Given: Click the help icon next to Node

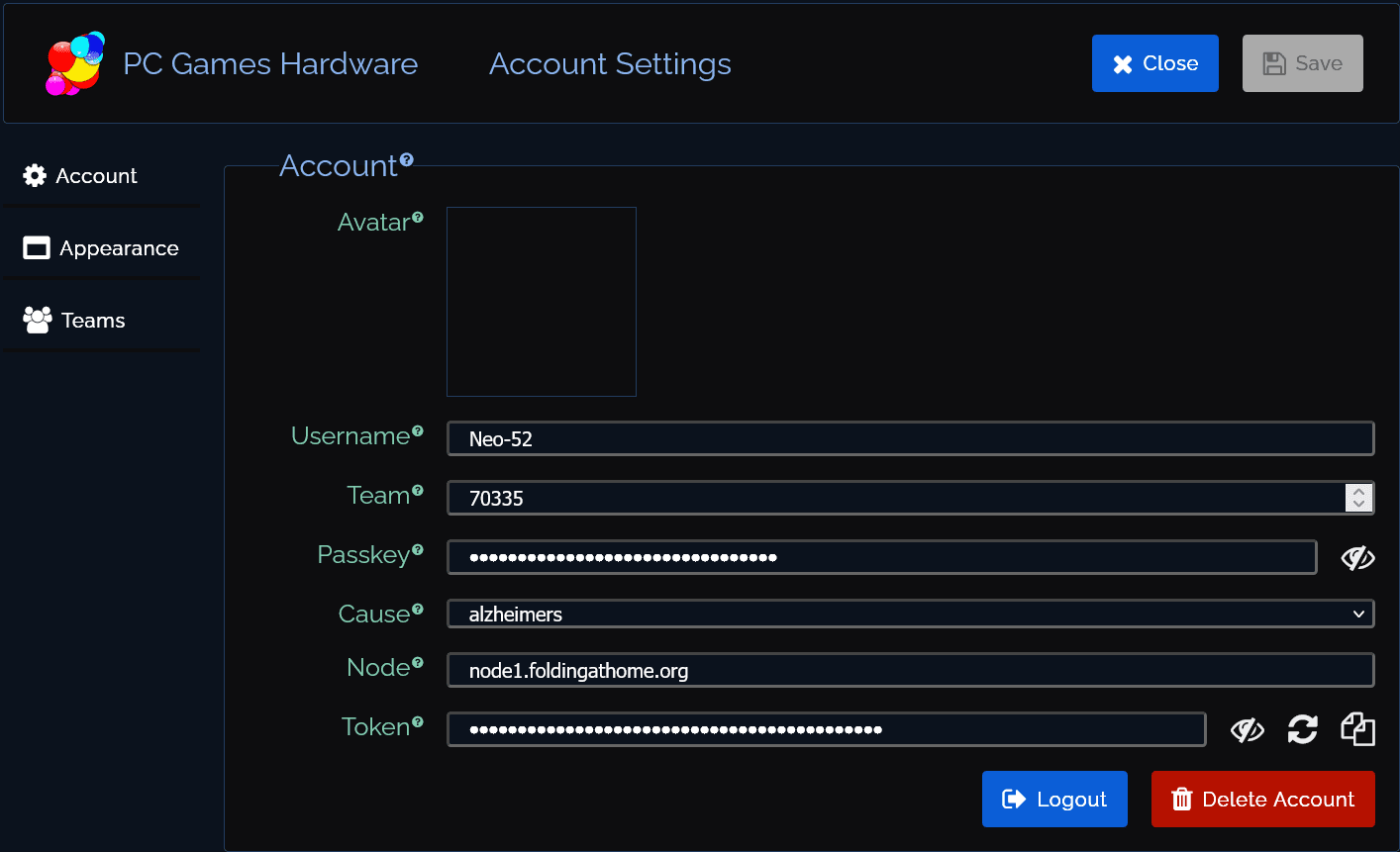Looking at the screenshot, I should coord(418,663).
